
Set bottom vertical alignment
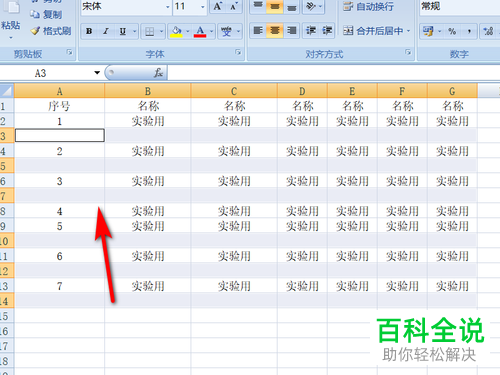pyautogui.click(x=292, y=6)
